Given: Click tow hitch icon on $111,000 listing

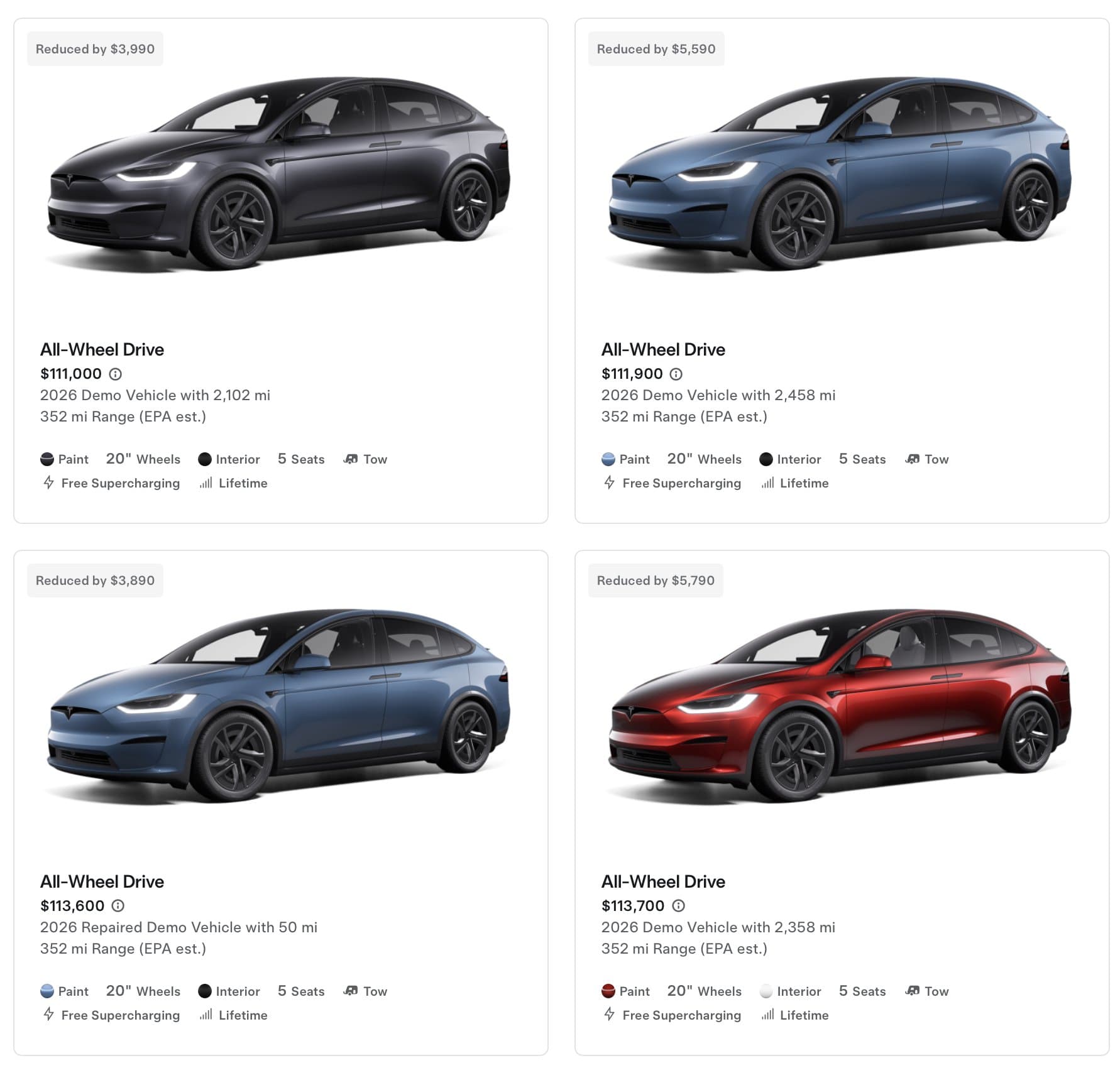Looking at the screenshot, I should click(350, 459).
